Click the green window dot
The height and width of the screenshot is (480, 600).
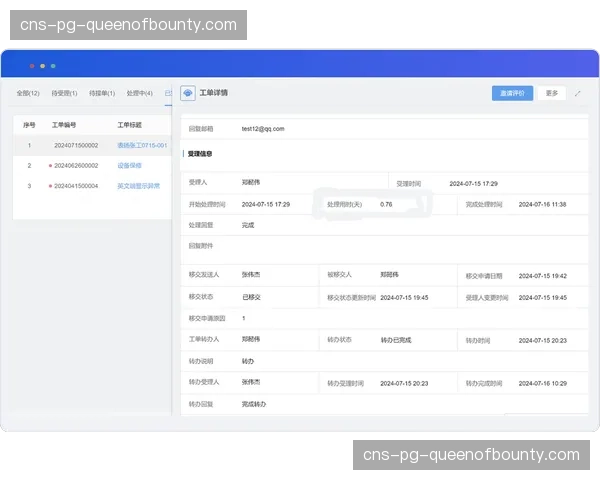[53, 66]
